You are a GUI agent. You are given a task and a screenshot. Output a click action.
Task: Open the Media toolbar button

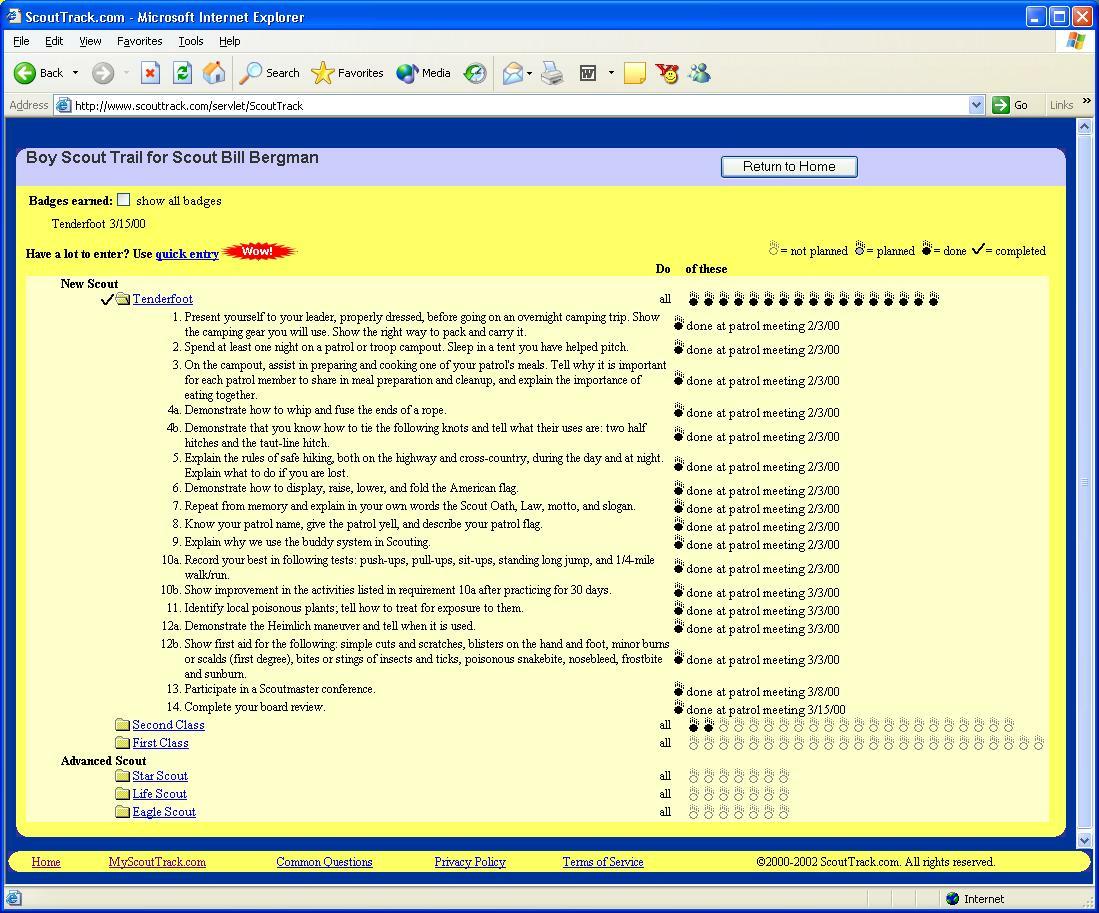[x=423, y=73]
